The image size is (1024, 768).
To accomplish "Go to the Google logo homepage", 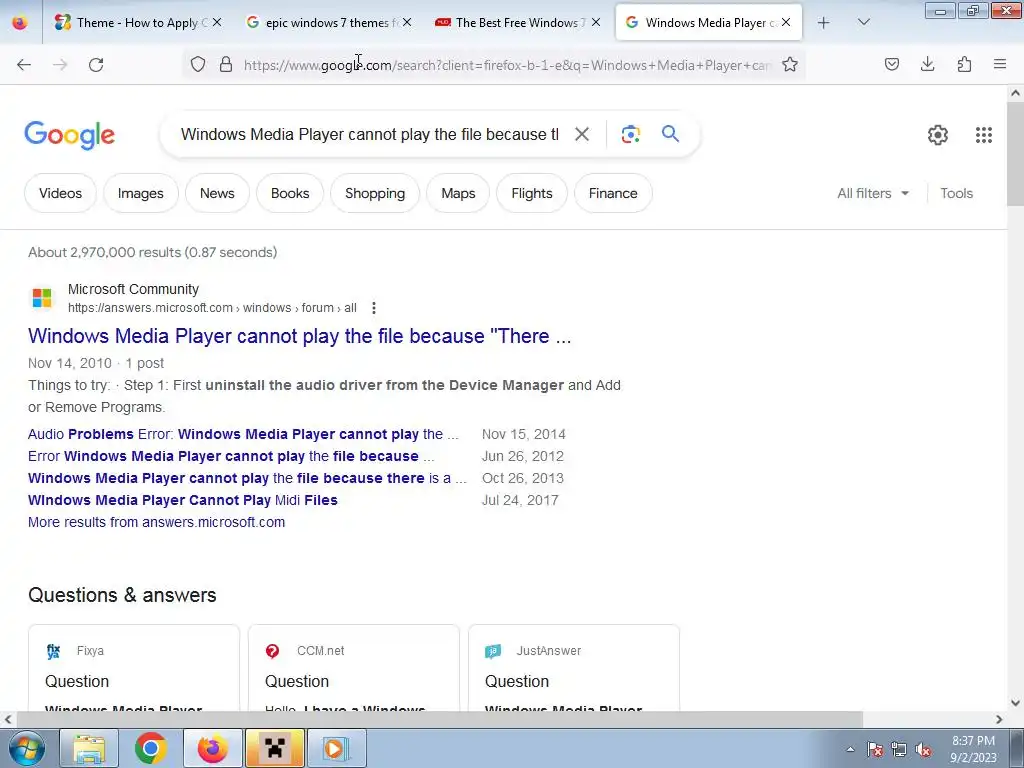I will pyautogui.click(x=69, y=135).
